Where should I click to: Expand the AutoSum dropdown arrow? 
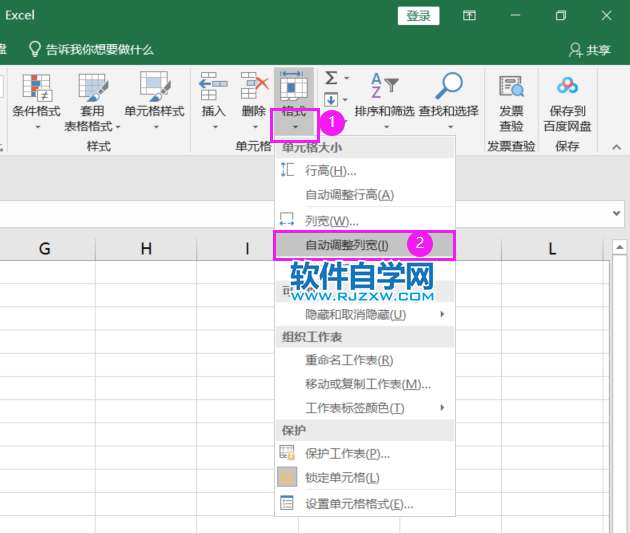tap(346, 78)
